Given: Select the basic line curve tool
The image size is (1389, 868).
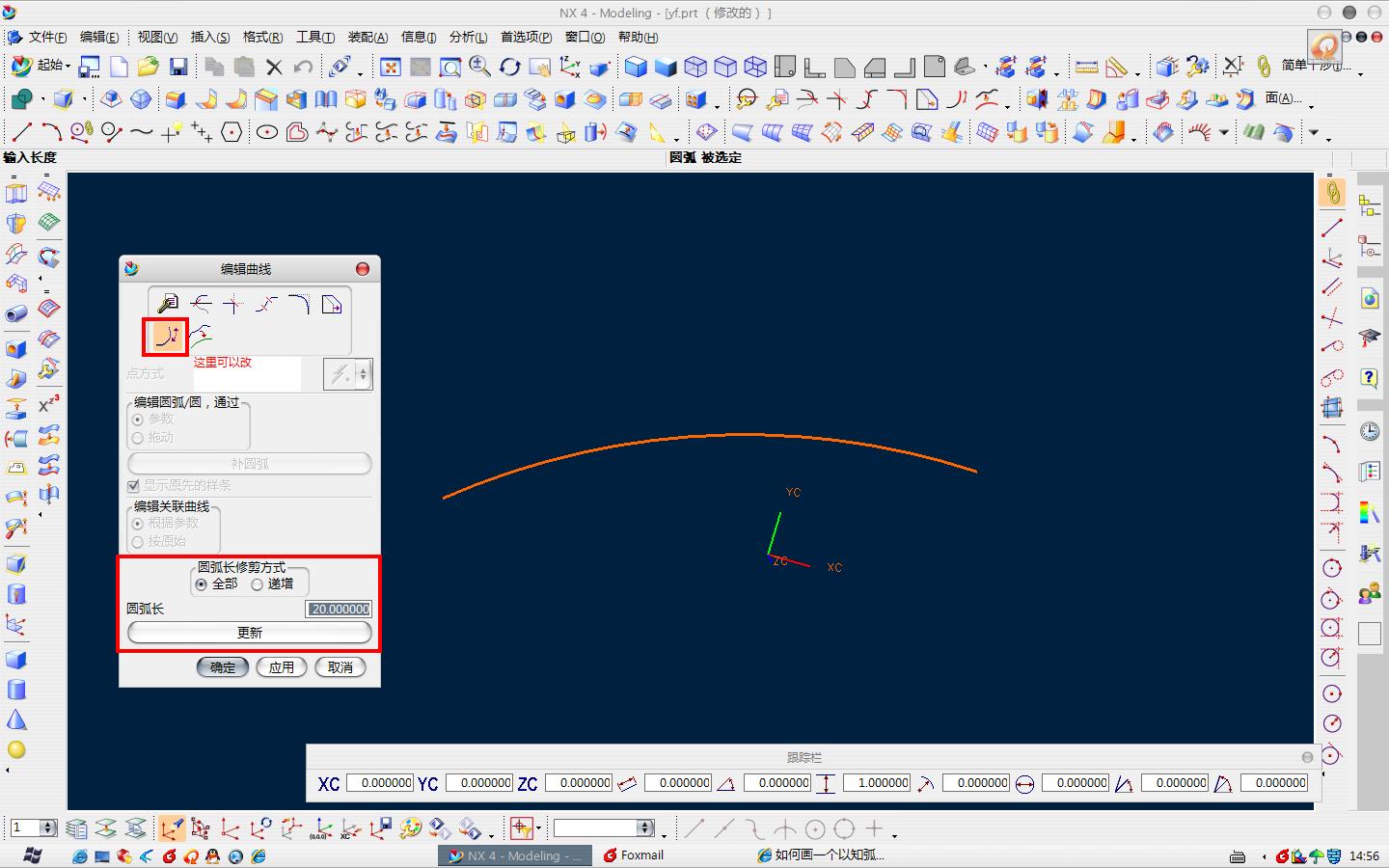Looking at the screenshot, I should point(21,132).
